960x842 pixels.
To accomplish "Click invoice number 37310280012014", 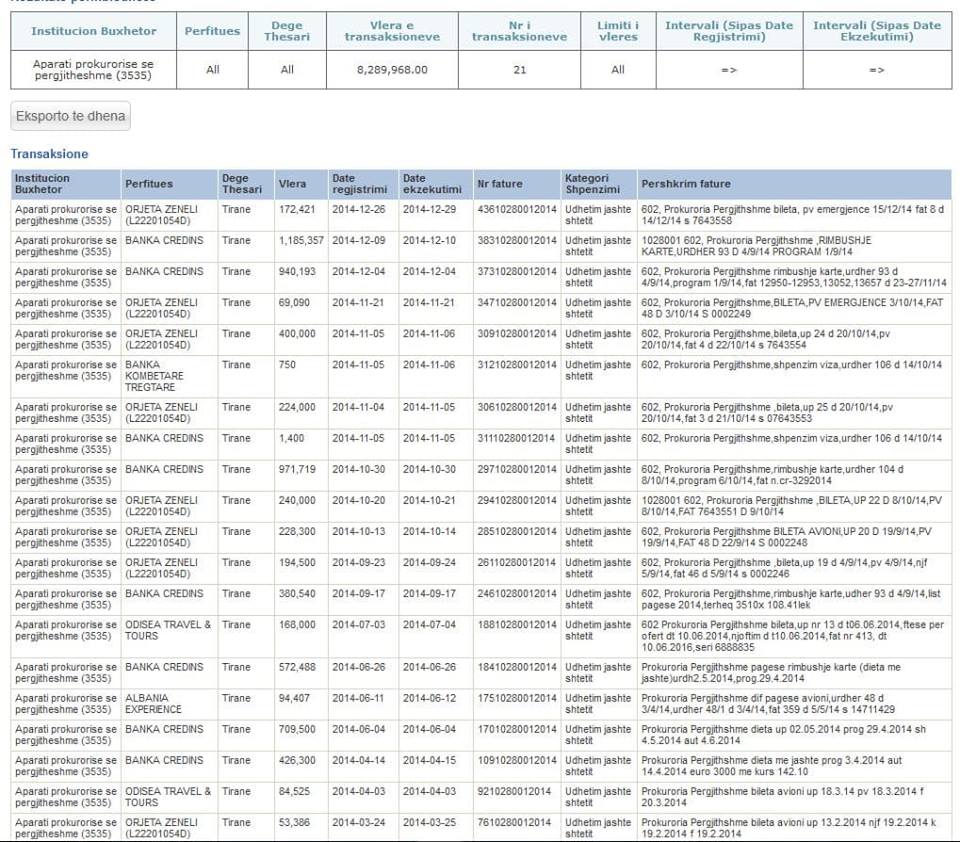I will pos(517,271).
